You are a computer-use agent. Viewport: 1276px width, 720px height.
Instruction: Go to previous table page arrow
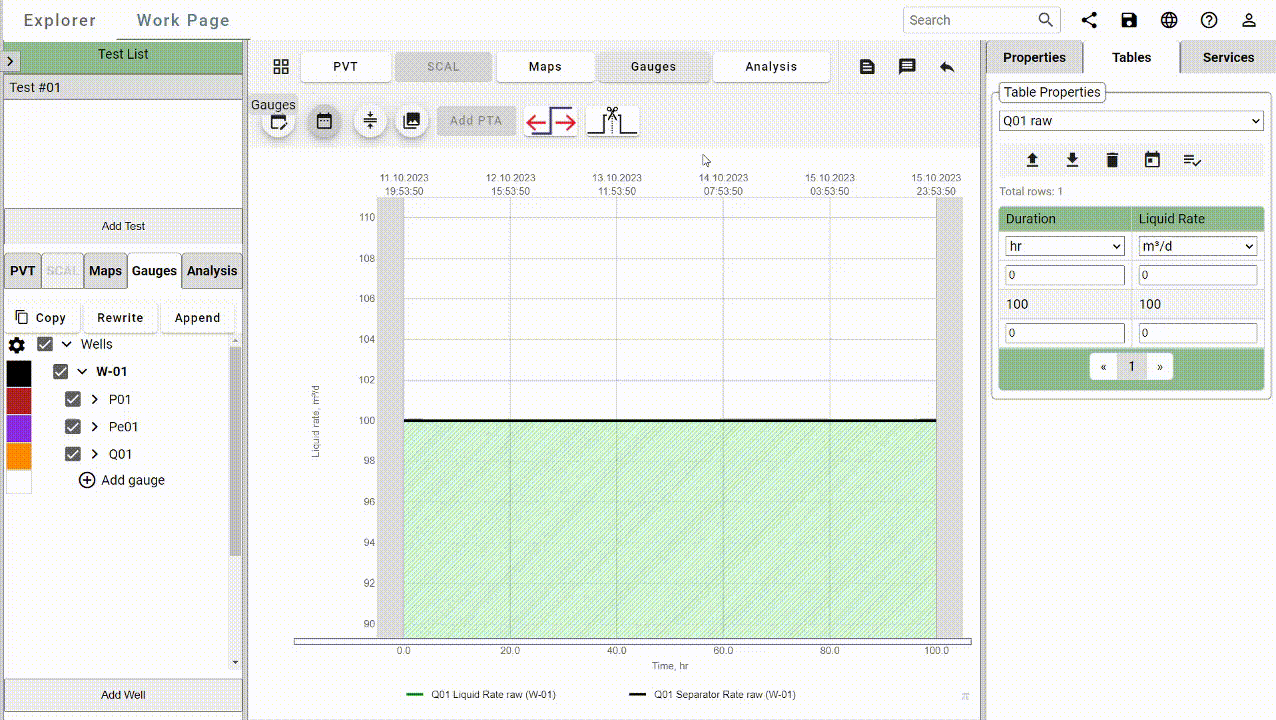pos(1103,367)
